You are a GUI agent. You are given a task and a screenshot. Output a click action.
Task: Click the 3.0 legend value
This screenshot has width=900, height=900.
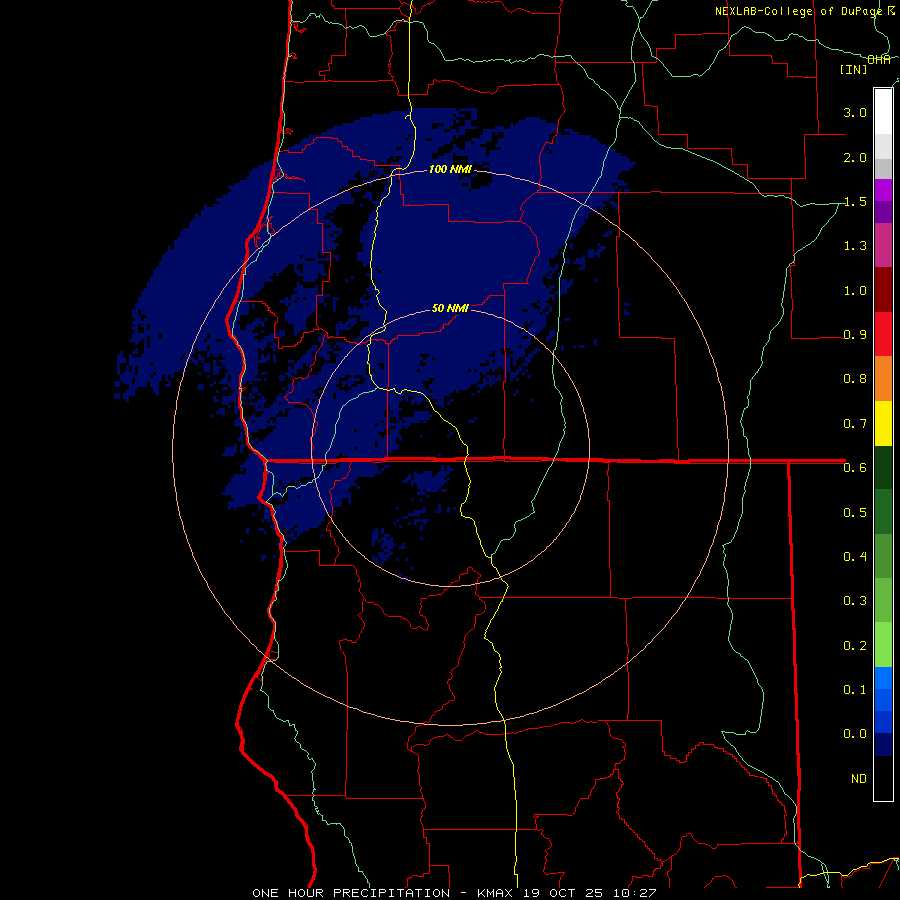(855, 112)
